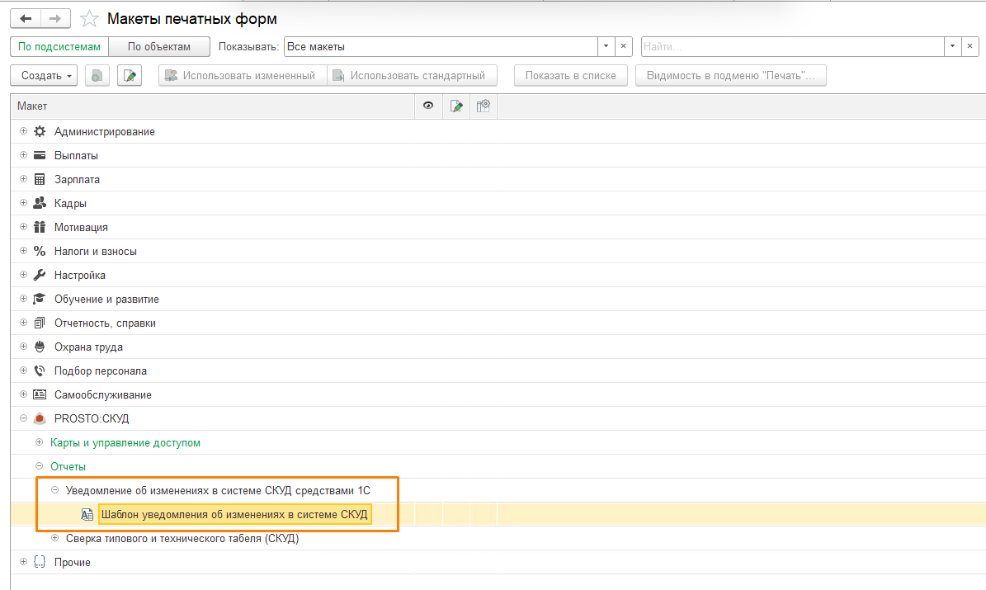
Task: Click the PROSTO:СКУД subsystem icon
Action: pos(40,419)
